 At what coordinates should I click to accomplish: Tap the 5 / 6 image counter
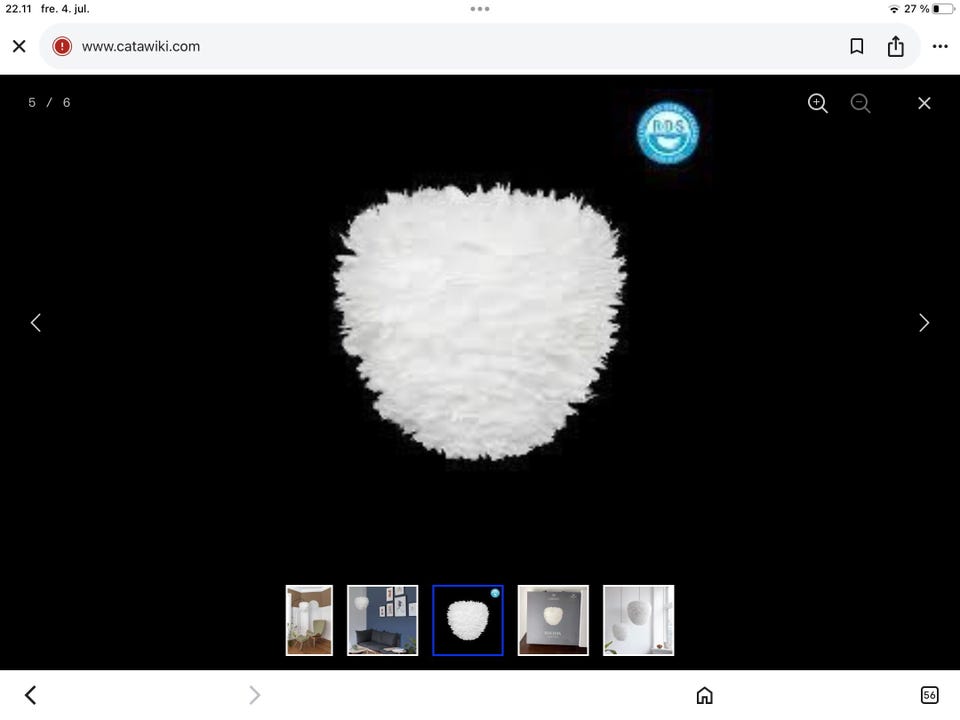(x=49, y=103)
